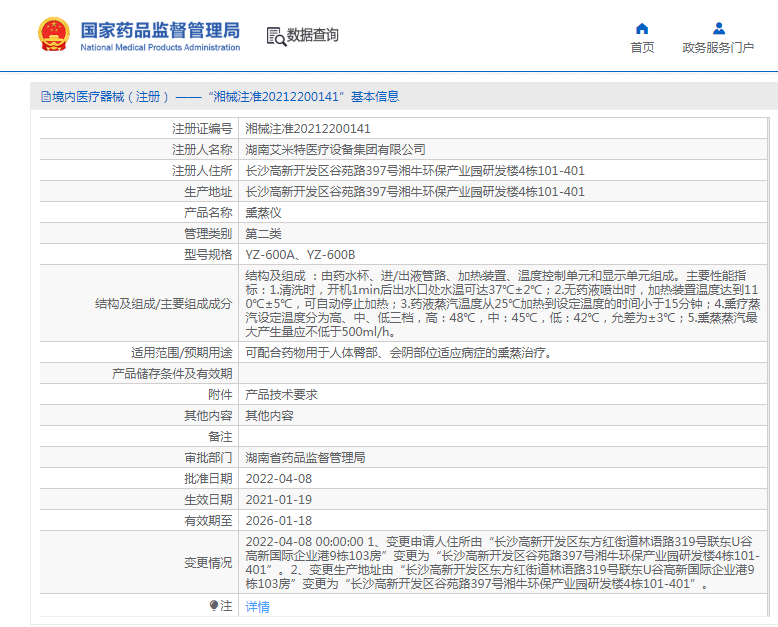Click the 产品名称 row label

[x=208, y=213]
